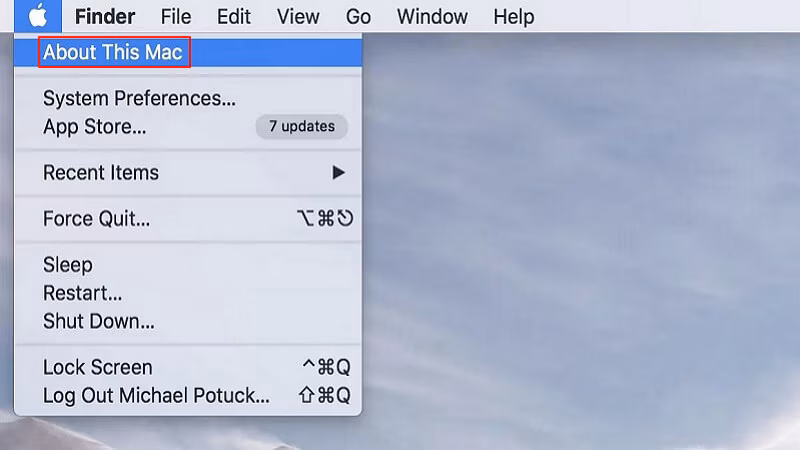
Task: Select Sleep from the Apple menu
Action: (x=188, y=265)
